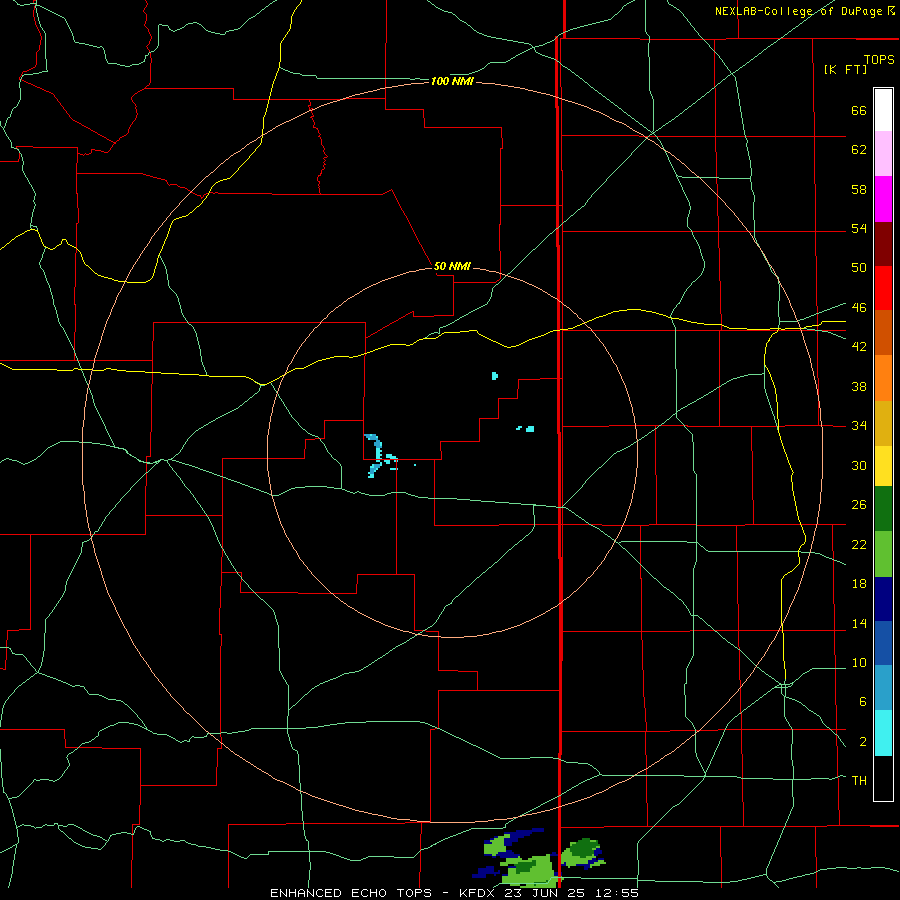Click the '30' scale label
Viewport: 900px width, 900px height.
859,465
